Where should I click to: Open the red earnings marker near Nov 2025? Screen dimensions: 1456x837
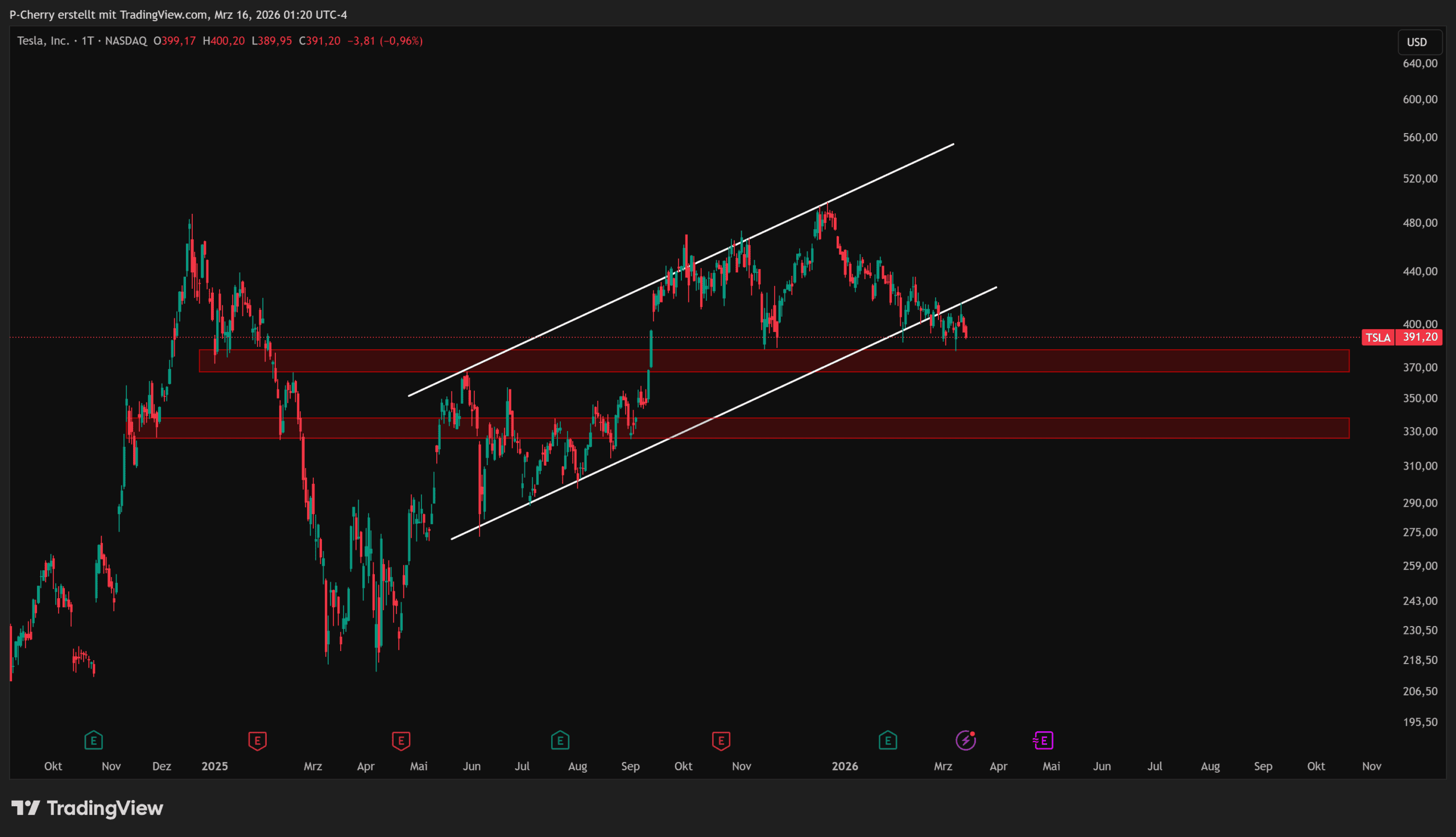click(x=721, y=740)
